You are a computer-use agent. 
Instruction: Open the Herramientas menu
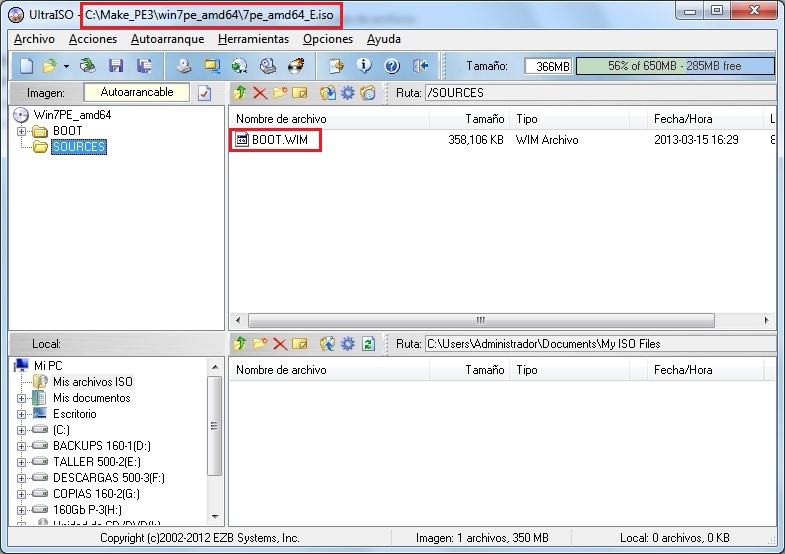tap(253, 39)
